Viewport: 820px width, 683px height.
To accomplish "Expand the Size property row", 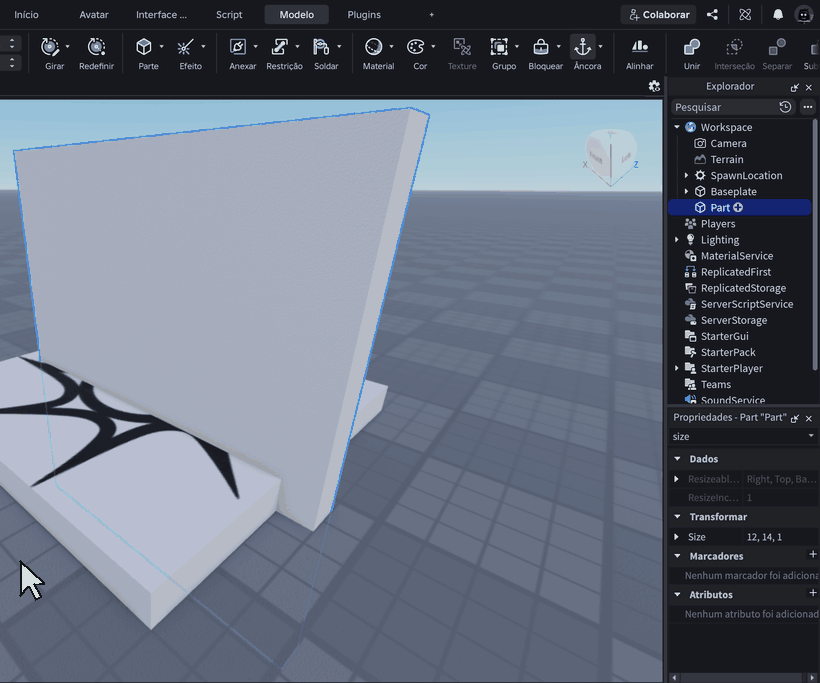I will pos(677,537).
